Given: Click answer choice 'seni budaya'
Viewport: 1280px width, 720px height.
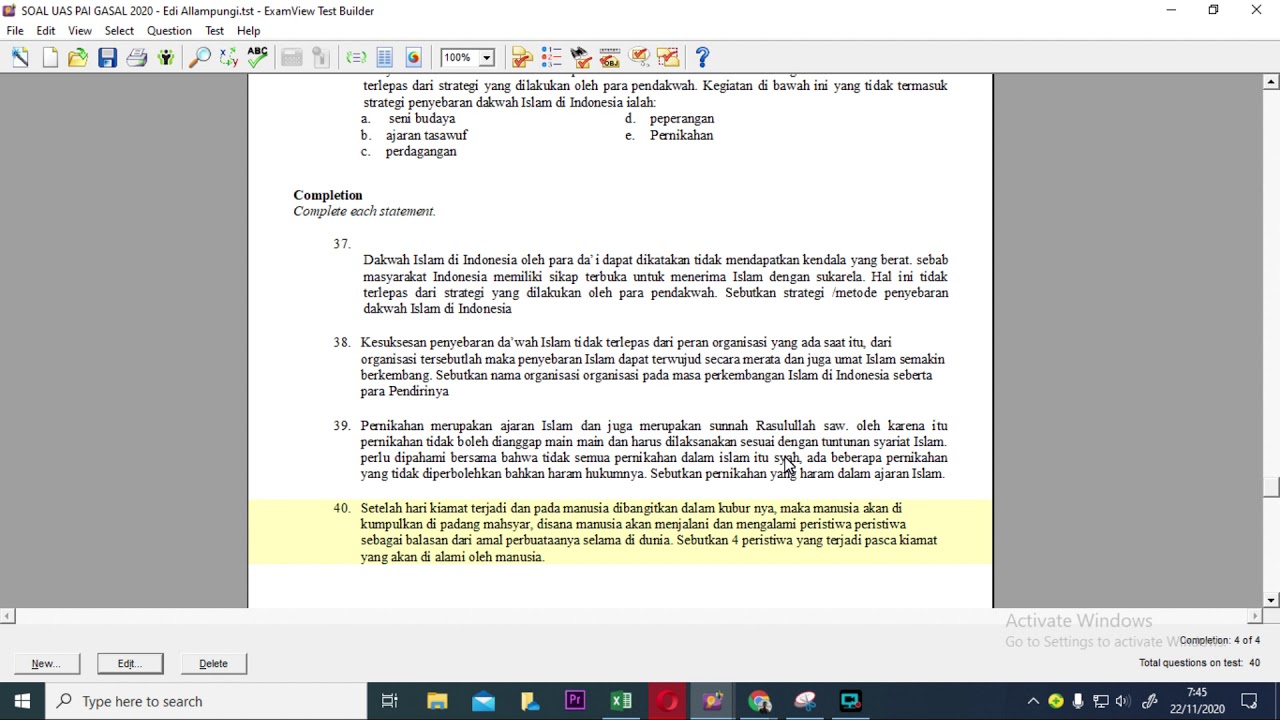Looking at the screenshot, I should [422, 119].
